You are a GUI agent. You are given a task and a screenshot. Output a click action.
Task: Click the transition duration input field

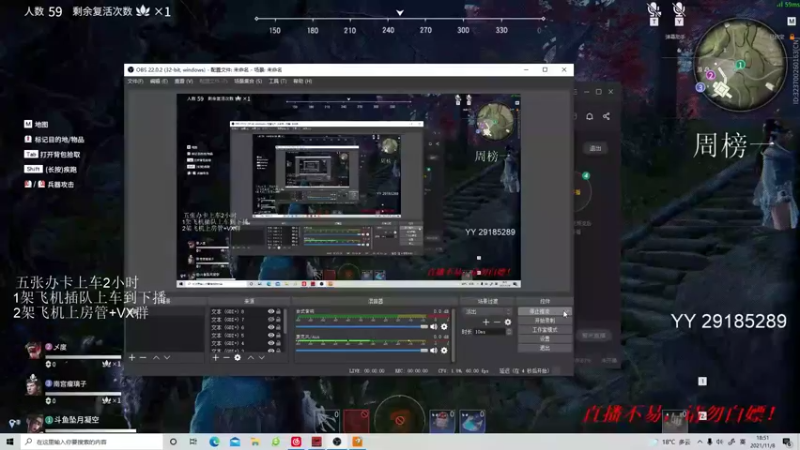[x=489, y=332]
